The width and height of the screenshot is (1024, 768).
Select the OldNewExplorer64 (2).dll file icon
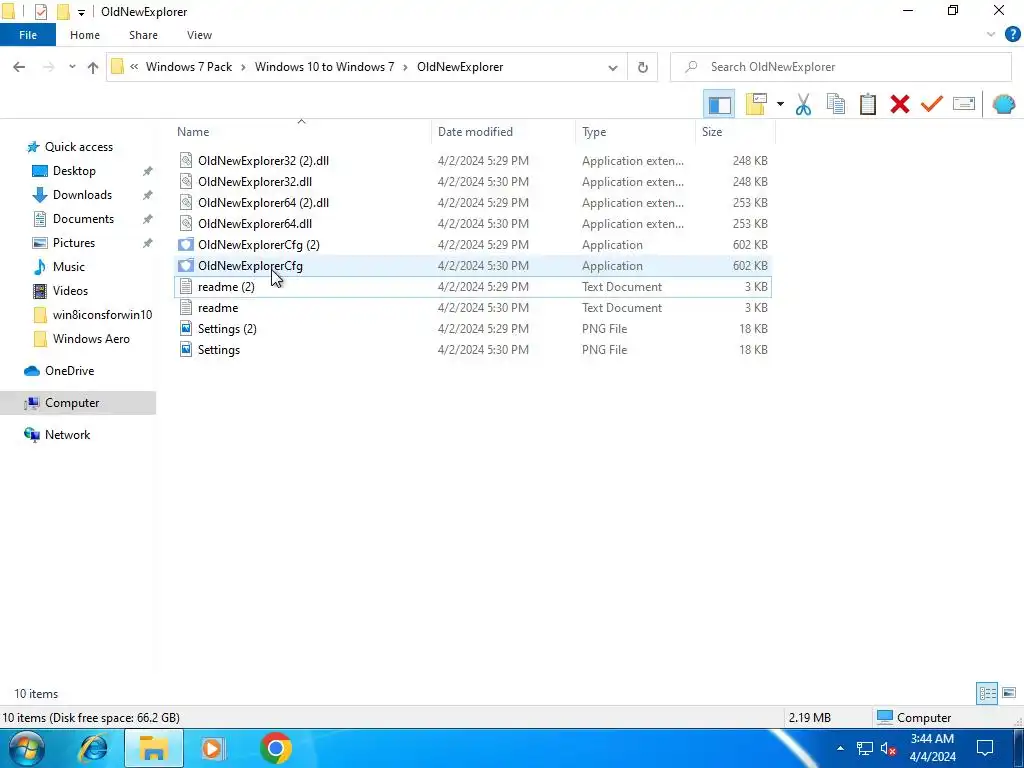pyautogui.click(x=186, y=202)
